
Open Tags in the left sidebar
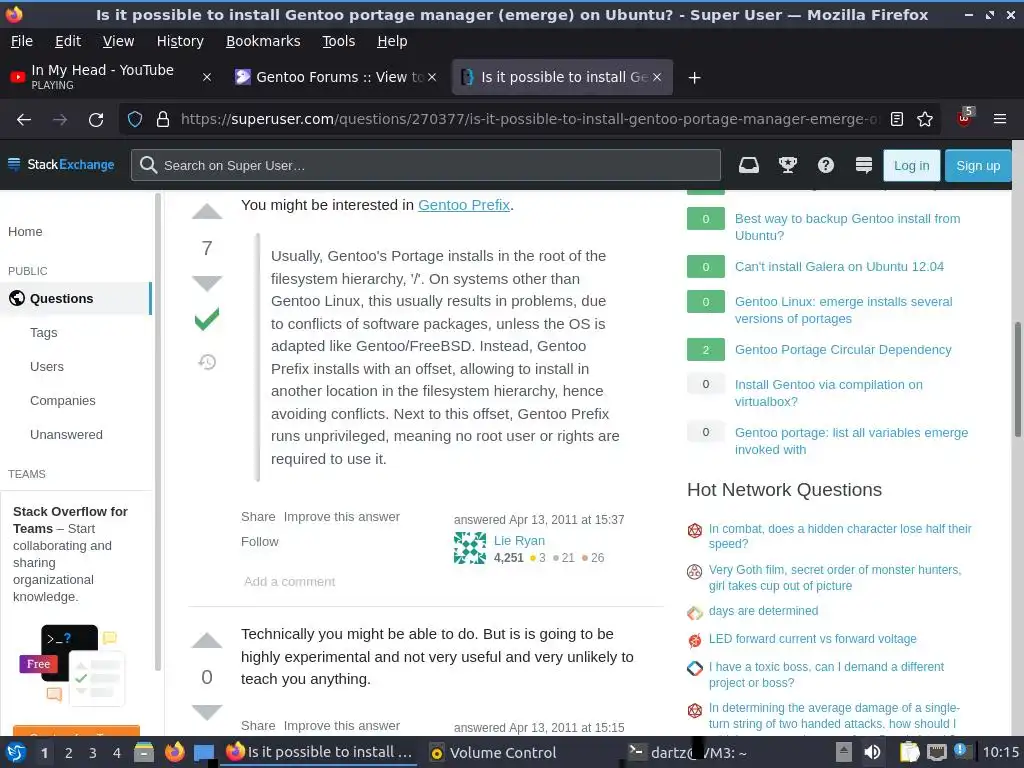point(44,332)
